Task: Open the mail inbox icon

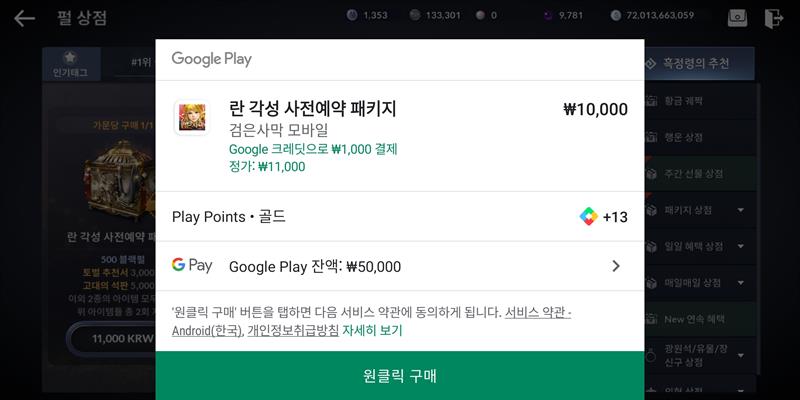Action: pos(737,18)
